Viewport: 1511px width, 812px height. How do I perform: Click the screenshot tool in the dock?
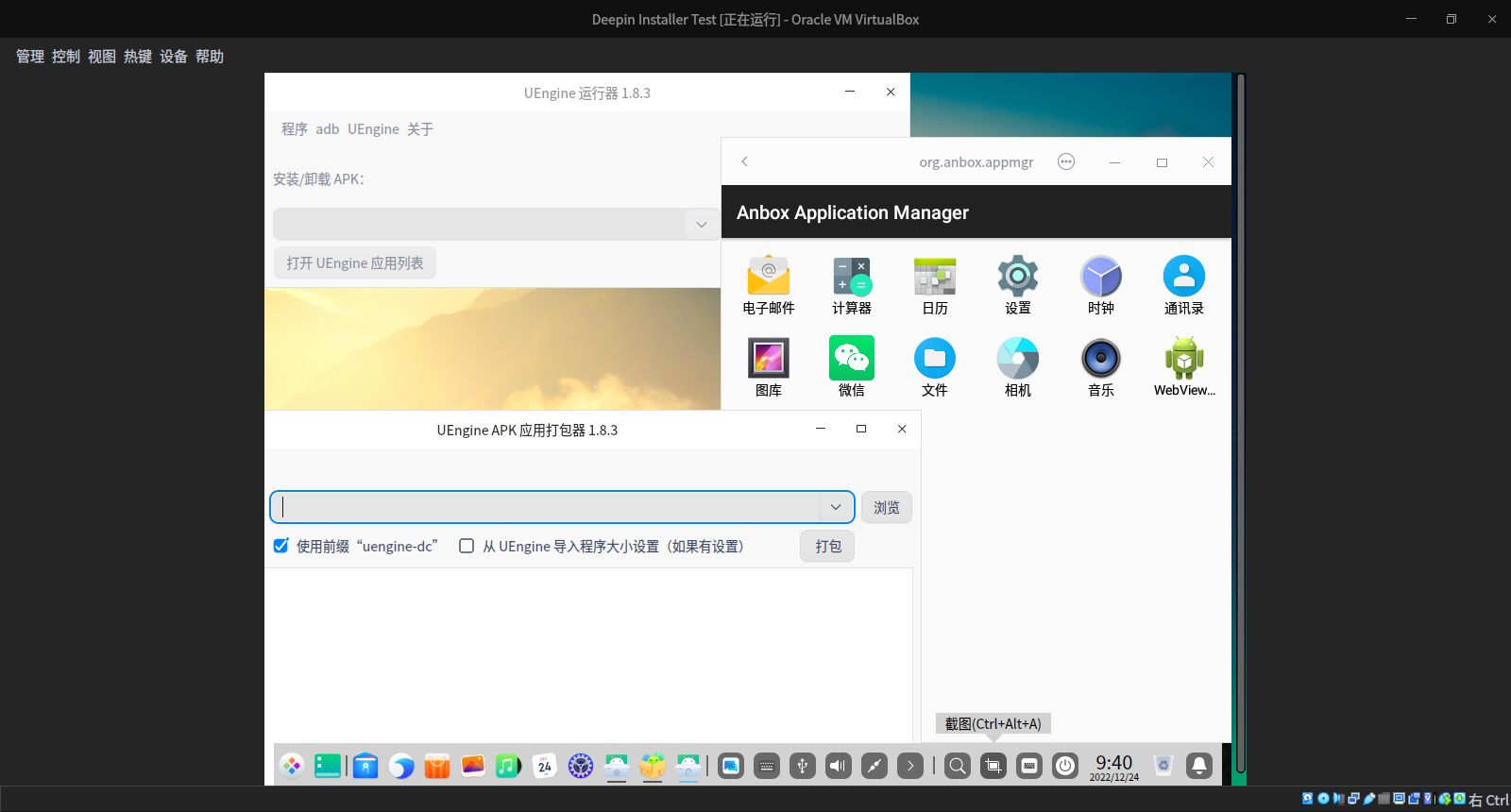coord(993,766)
